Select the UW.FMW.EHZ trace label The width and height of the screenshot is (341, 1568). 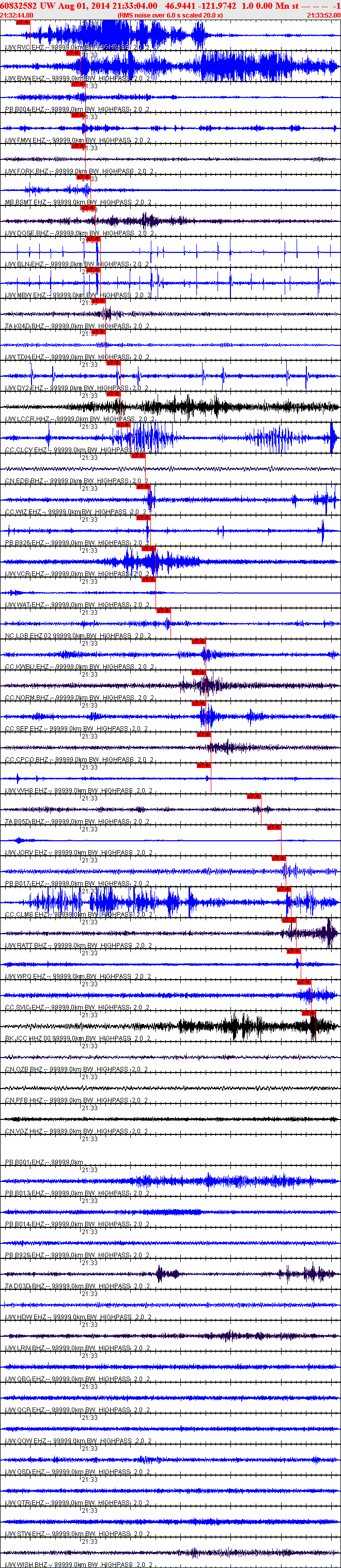point(78,140)
